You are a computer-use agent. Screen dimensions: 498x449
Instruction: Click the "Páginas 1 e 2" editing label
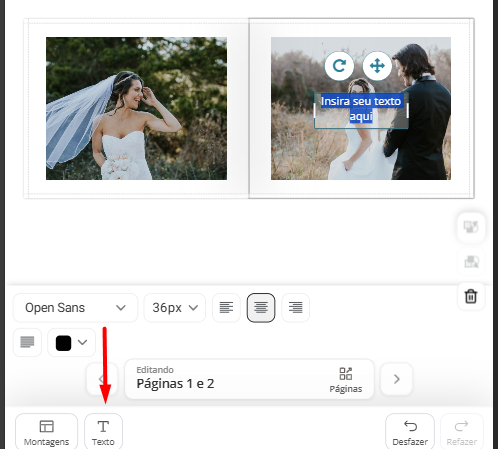coord(175,384)
